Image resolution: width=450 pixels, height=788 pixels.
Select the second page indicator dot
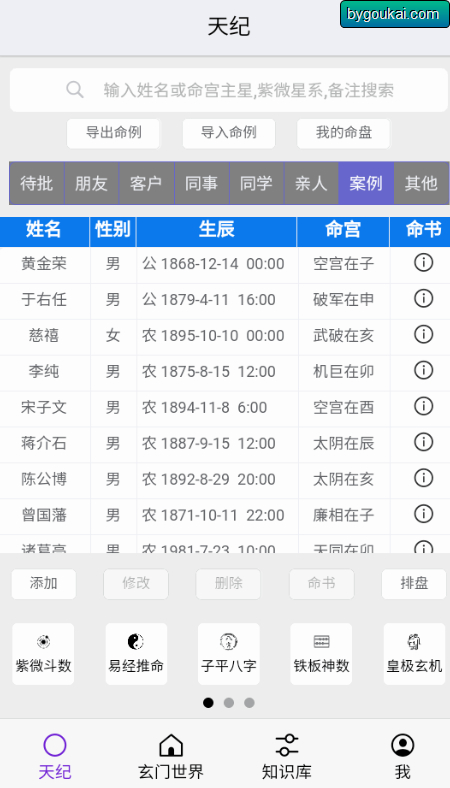point(229,703)
